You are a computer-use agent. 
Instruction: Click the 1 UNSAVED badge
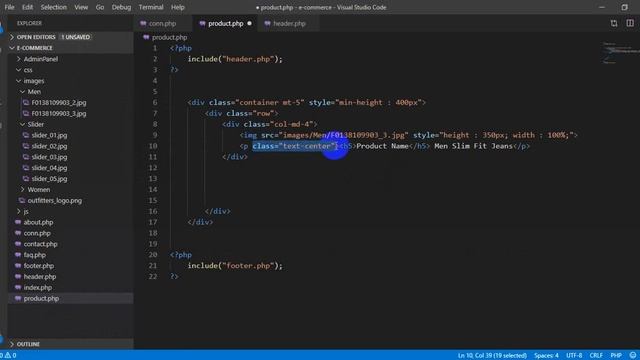[76, 37]
